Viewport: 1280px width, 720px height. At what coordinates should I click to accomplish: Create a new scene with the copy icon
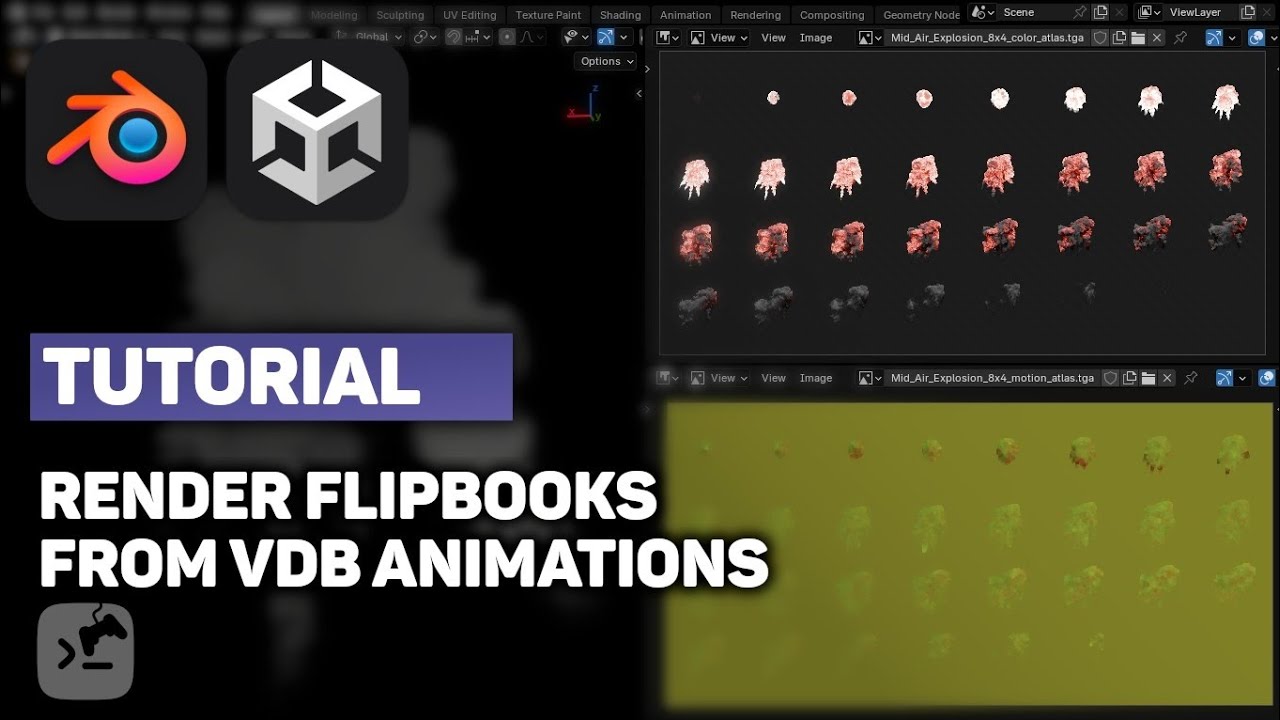coord(1100,12)
